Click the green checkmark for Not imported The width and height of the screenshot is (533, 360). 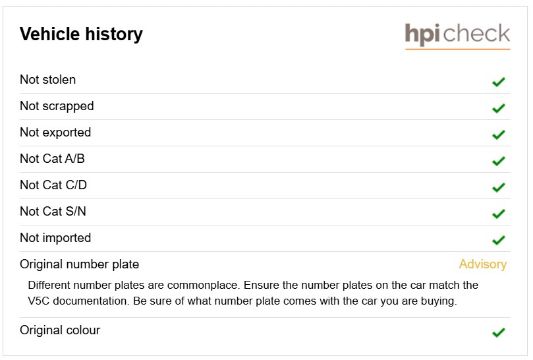499,240
